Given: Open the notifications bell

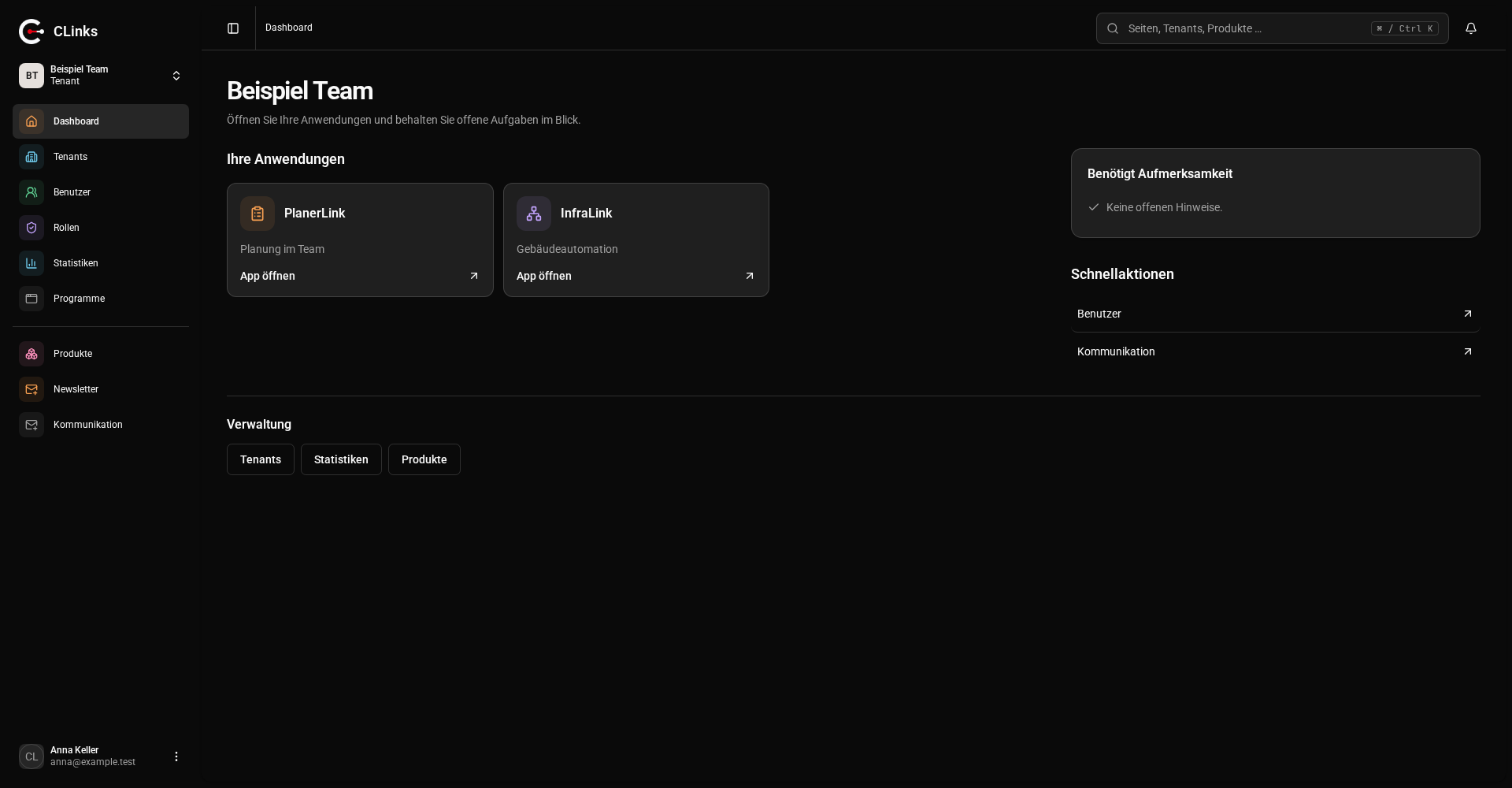Looking at the screenshot, I should point(1471,28).
